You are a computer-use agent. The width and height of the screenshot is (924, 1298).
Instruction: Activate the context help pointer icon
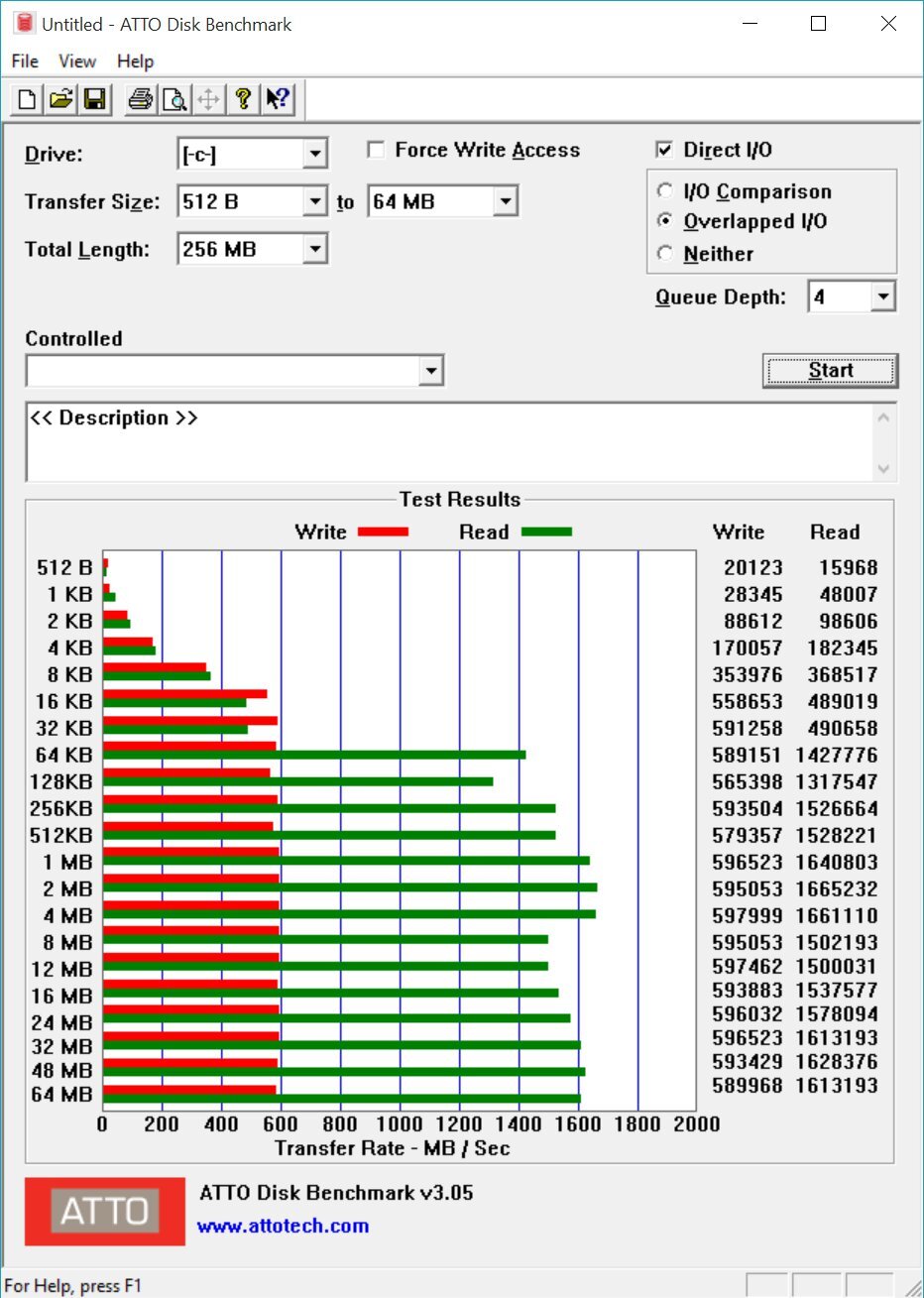[277, 99]
